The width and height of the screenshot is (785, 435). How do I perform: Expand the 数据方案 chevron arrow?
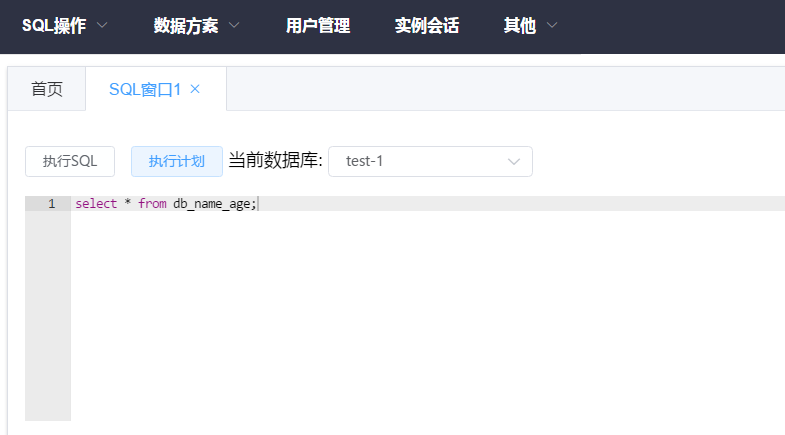click(234, 25)
